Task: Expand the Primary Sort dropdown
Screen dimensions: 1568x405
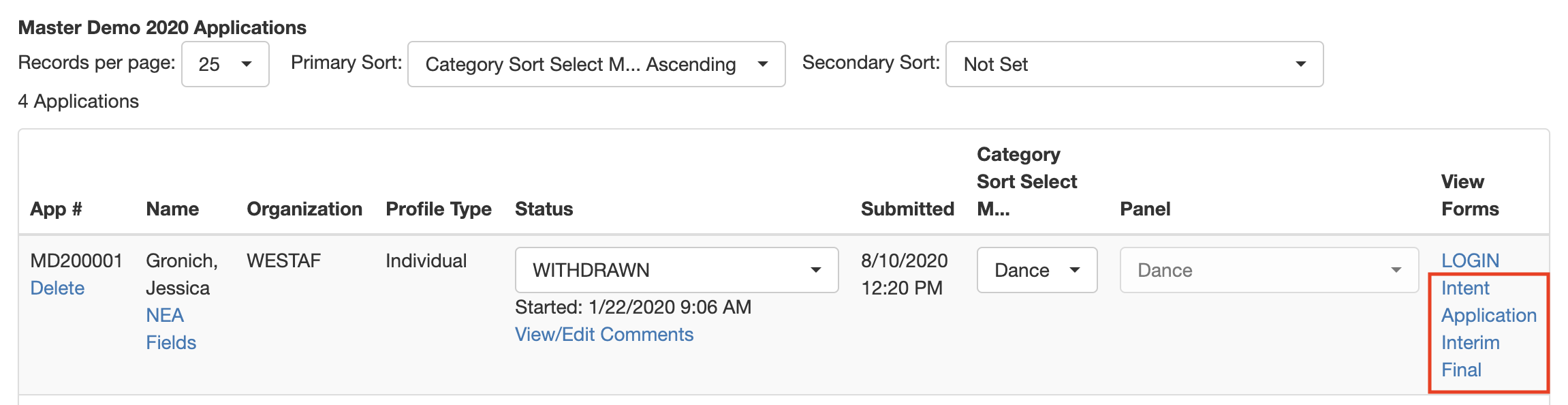Action: [x=596, y=64]
